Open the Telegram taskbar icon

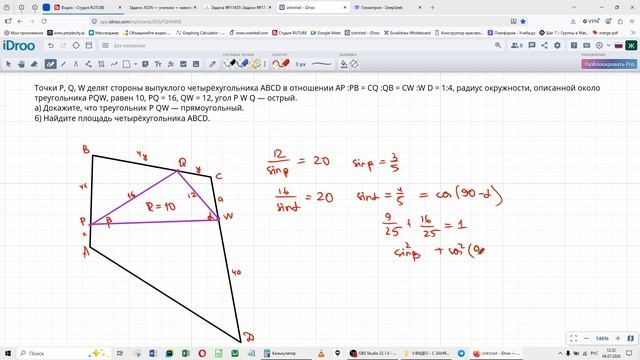click(x=461, y=353)
